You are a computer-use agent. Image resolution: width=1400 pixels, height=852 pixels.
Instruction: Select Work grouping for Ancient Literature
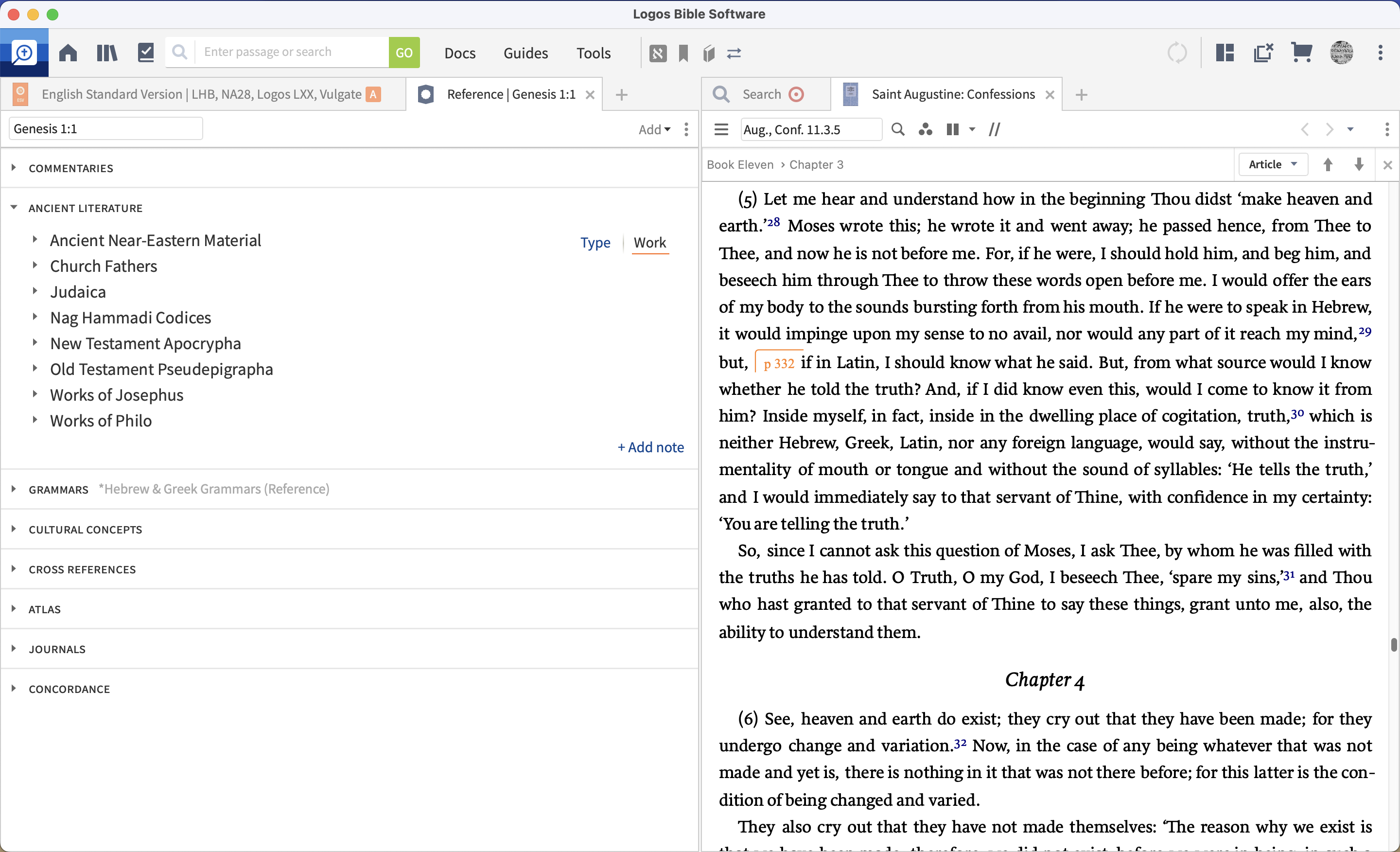coord(649,243)
